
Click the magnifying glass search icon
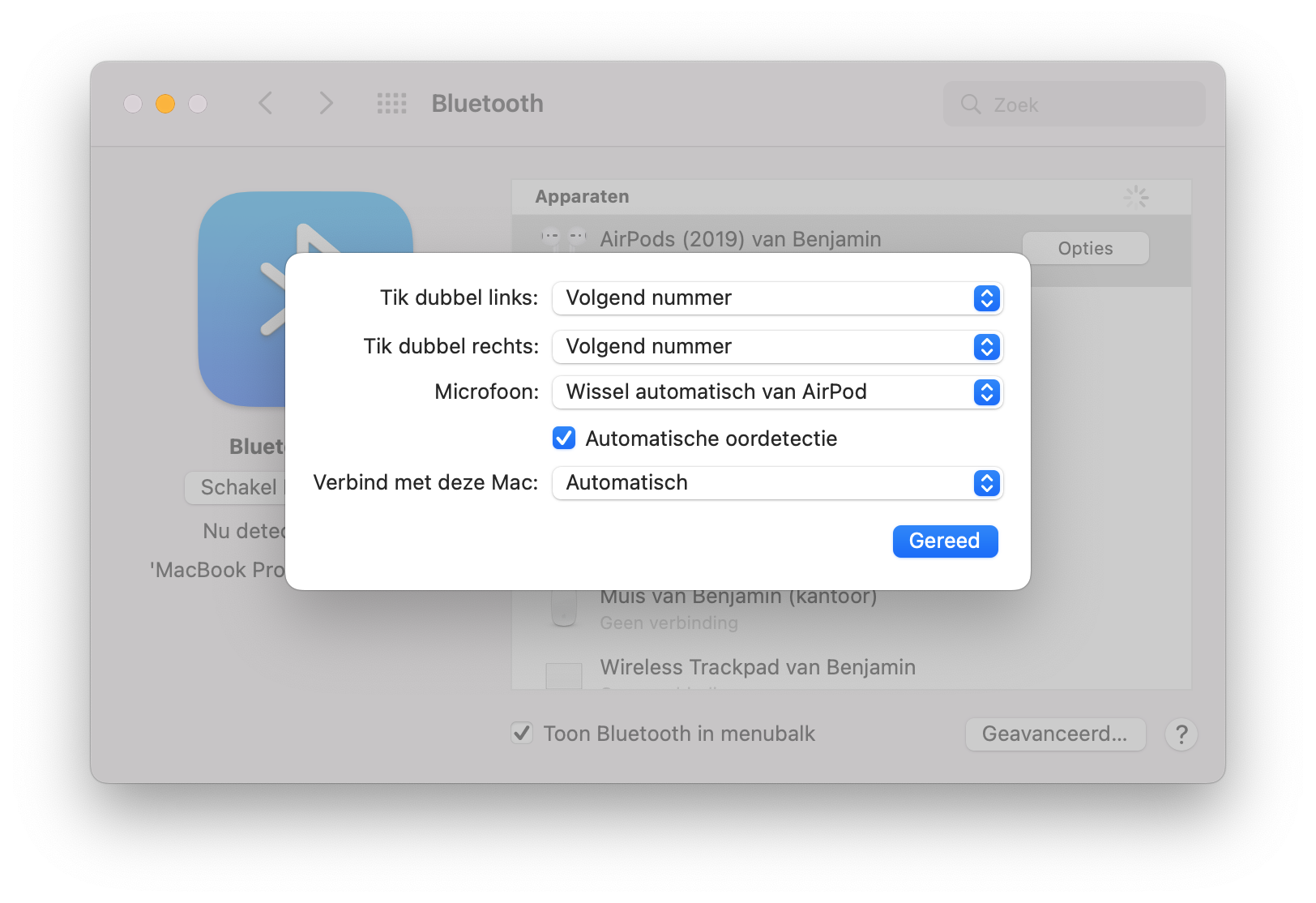[x=970, y=104]
